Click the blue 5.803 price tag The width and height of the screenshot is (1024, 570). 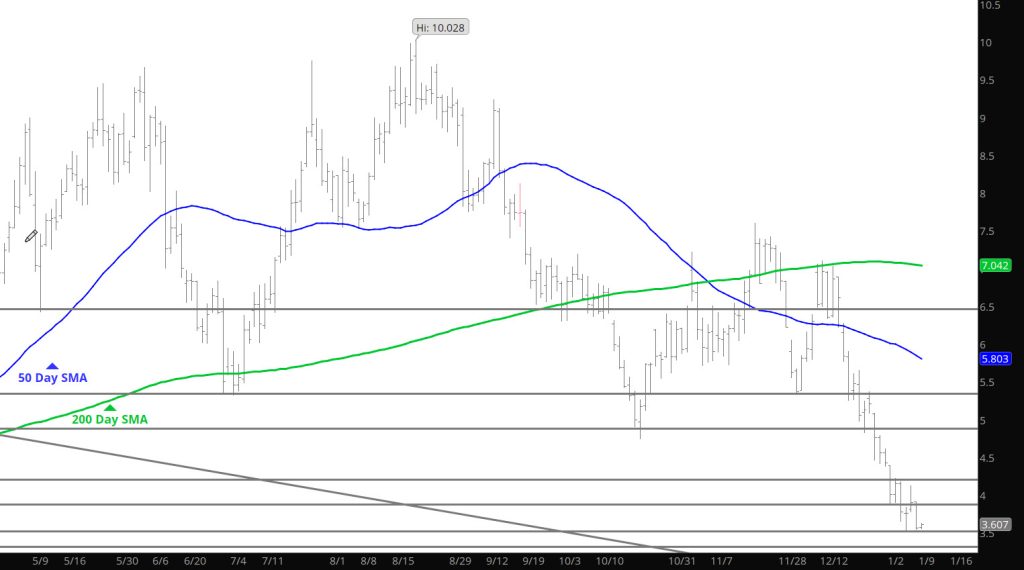point(996,359)
